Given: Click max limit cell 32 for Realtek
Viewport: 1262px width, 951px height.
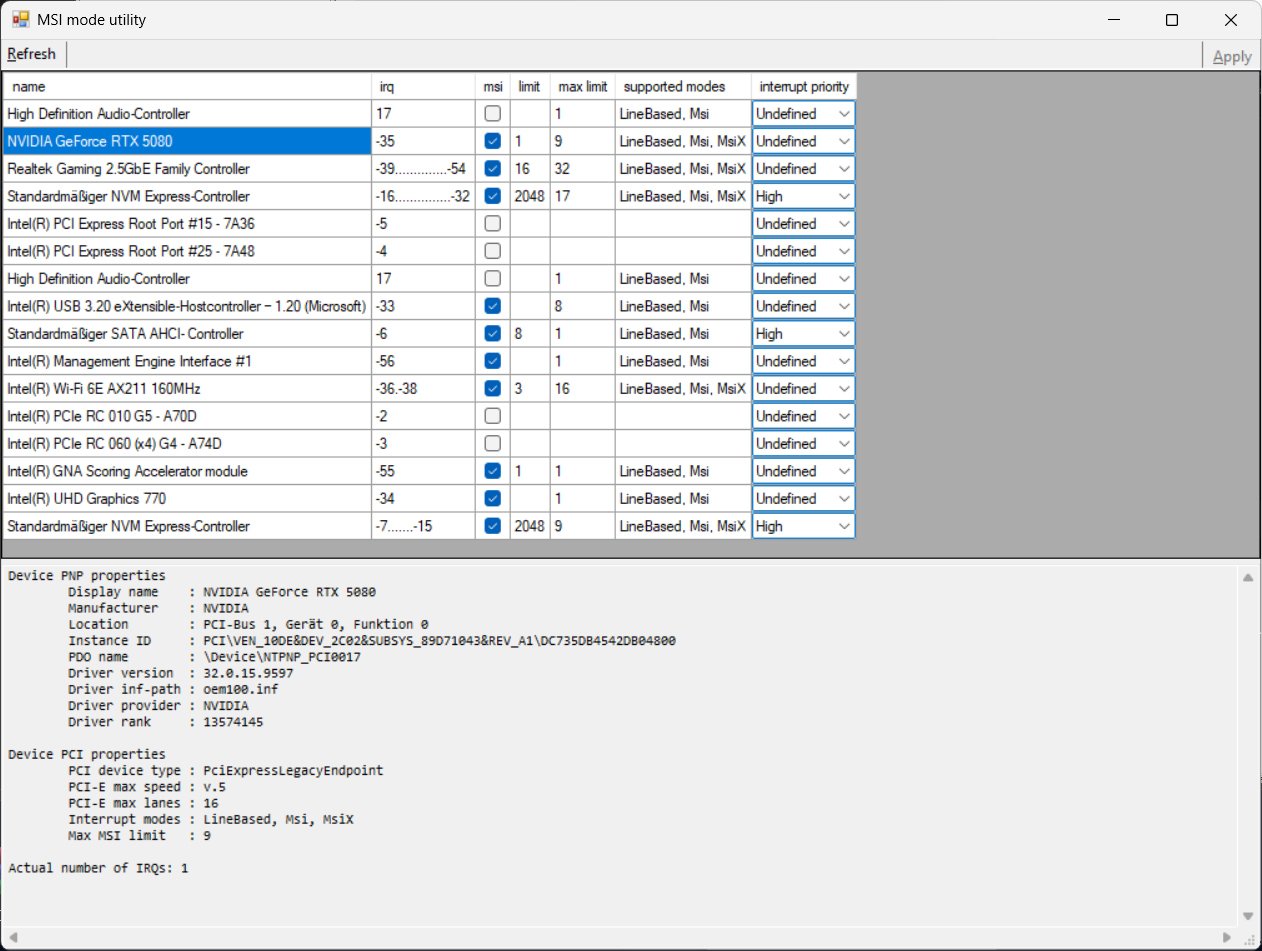Looking at the screenshot, I should [x=582, y=169].
